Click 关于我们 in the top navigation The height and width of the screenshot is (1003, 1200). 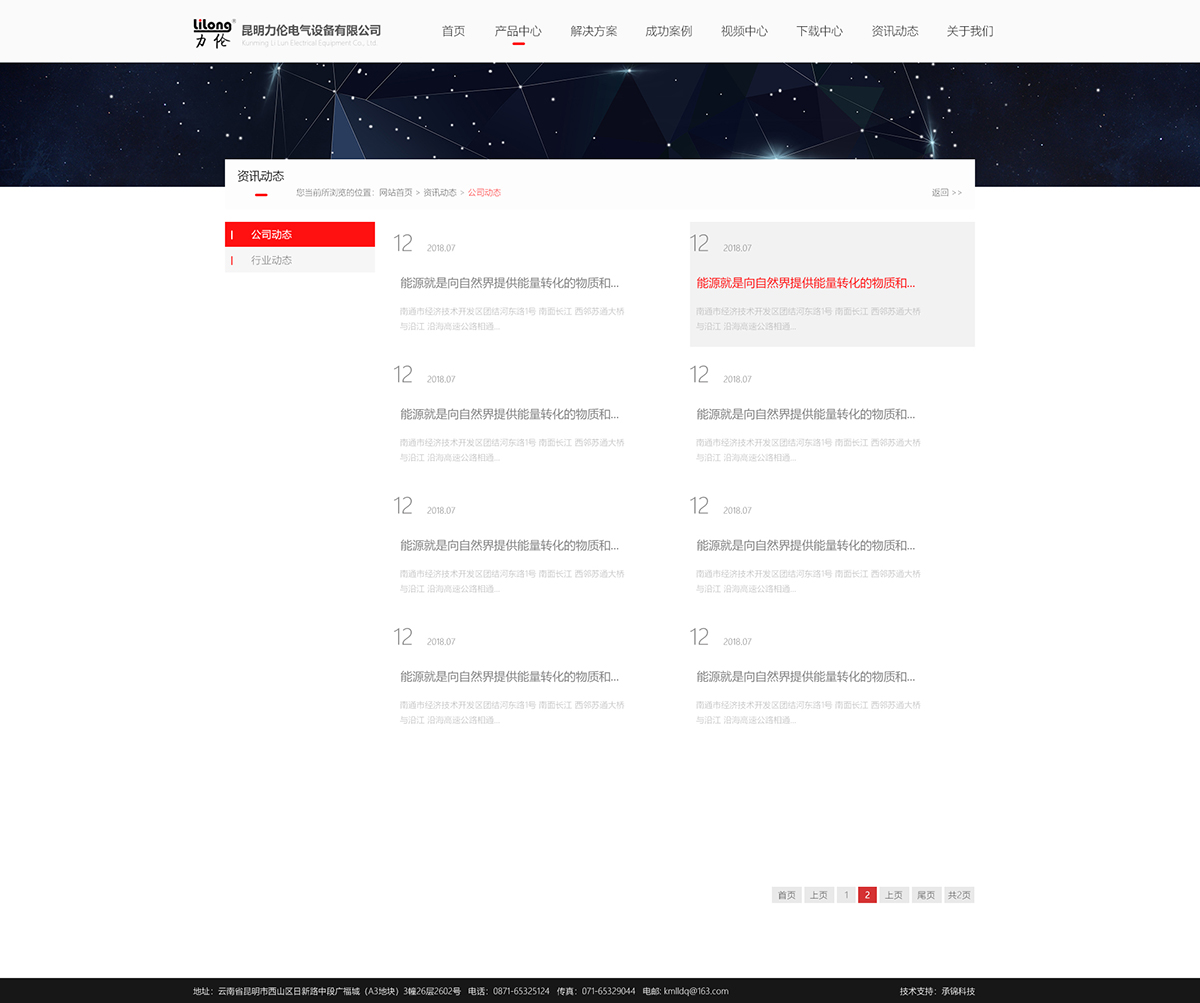click(x=969, y=31)
